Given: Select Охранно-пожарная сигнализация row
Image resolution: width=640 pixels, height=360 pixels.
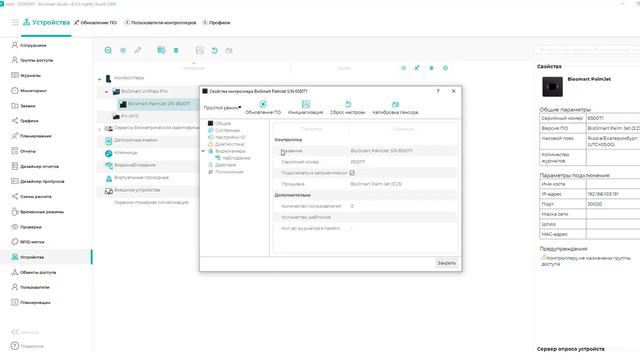Looking at the screenshot, I should 151,202.
